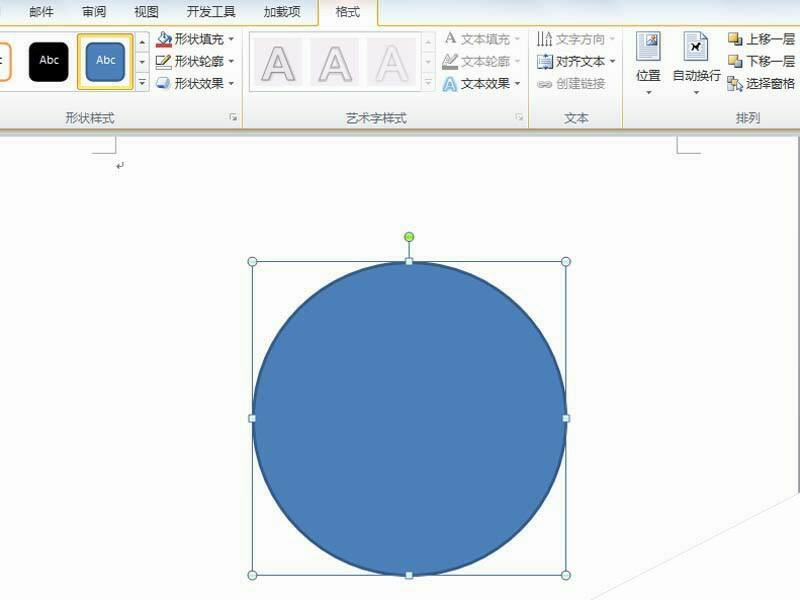800x600 pixels.
Task: Switch to the 开发工具 tab
Action: coord(211,11)
